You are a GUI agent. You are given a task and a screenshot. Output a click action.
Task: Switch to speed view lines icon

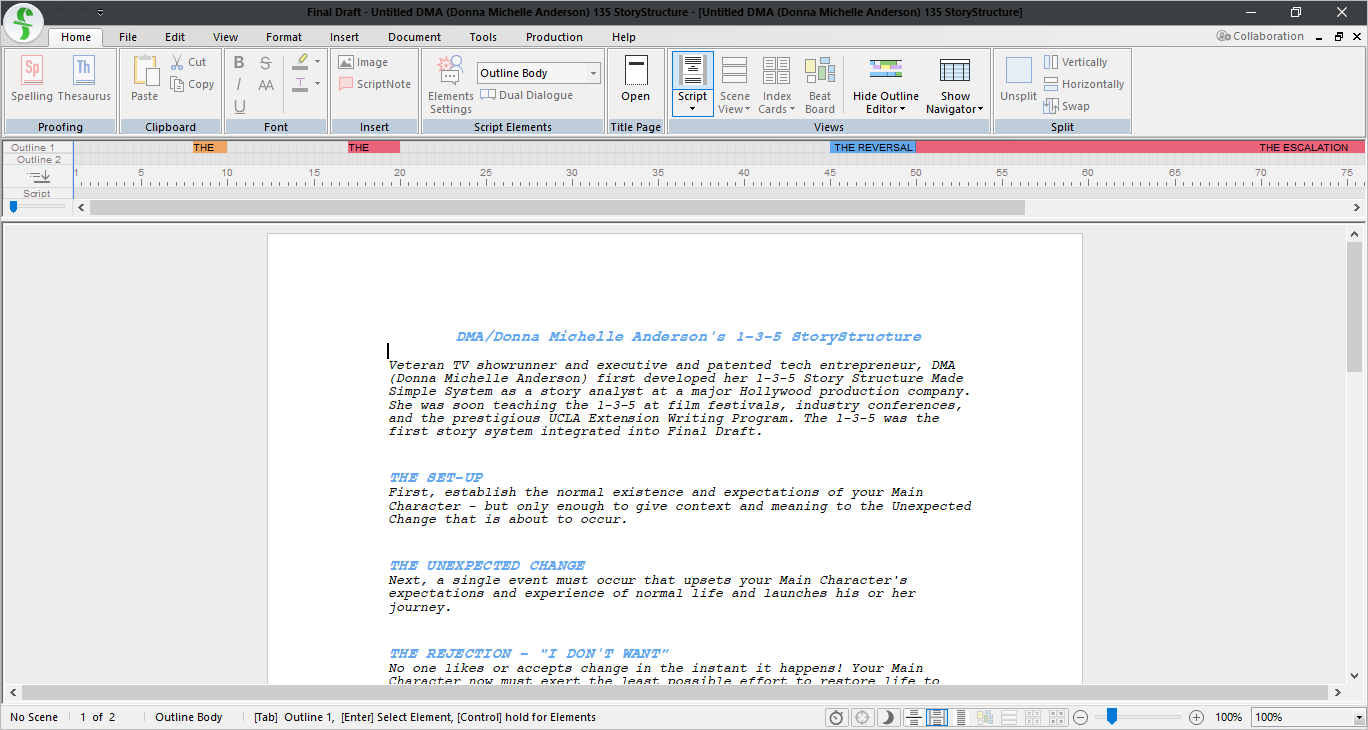click(x=961, y=717)
